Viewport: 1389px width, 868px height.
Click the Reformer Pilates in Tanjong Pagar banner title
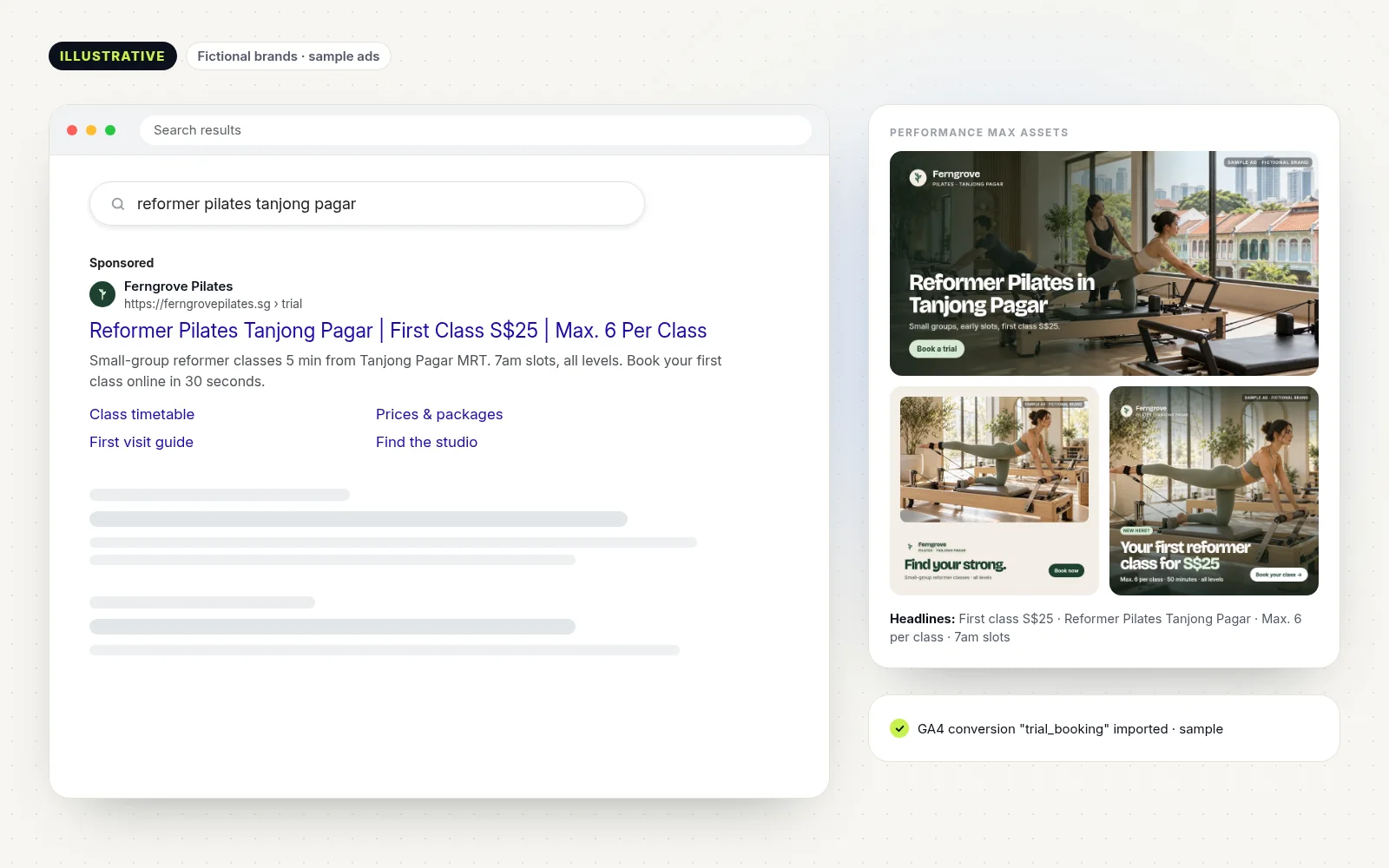1002,293
